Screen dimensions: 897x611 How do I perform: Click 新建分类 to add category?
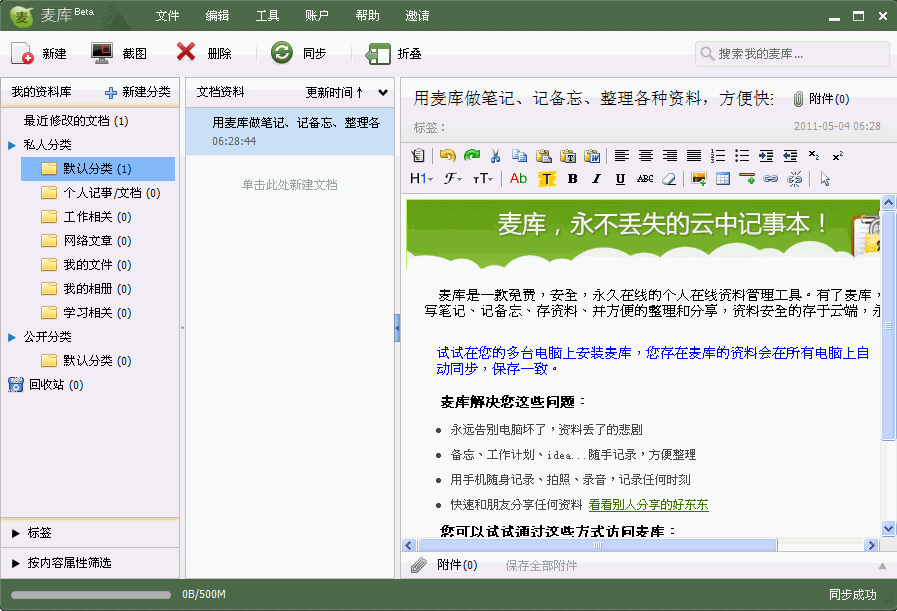[x=138, y=92]
